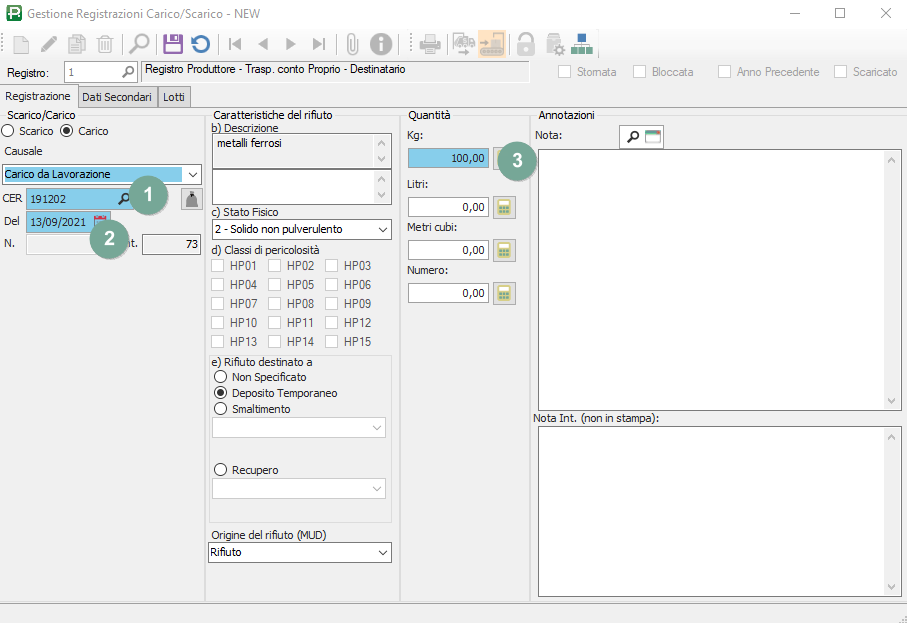Click the template button beside Nota search
The image size is (907, 623).
pos(653,137)
